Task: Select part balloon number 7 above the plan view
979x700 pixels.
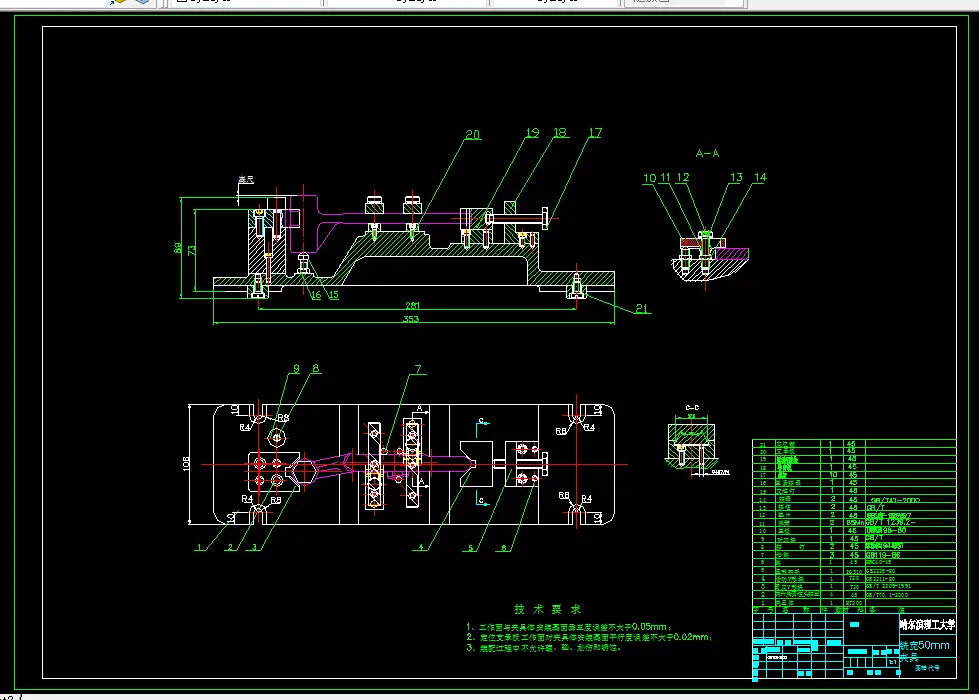Action: coord(418,369)
